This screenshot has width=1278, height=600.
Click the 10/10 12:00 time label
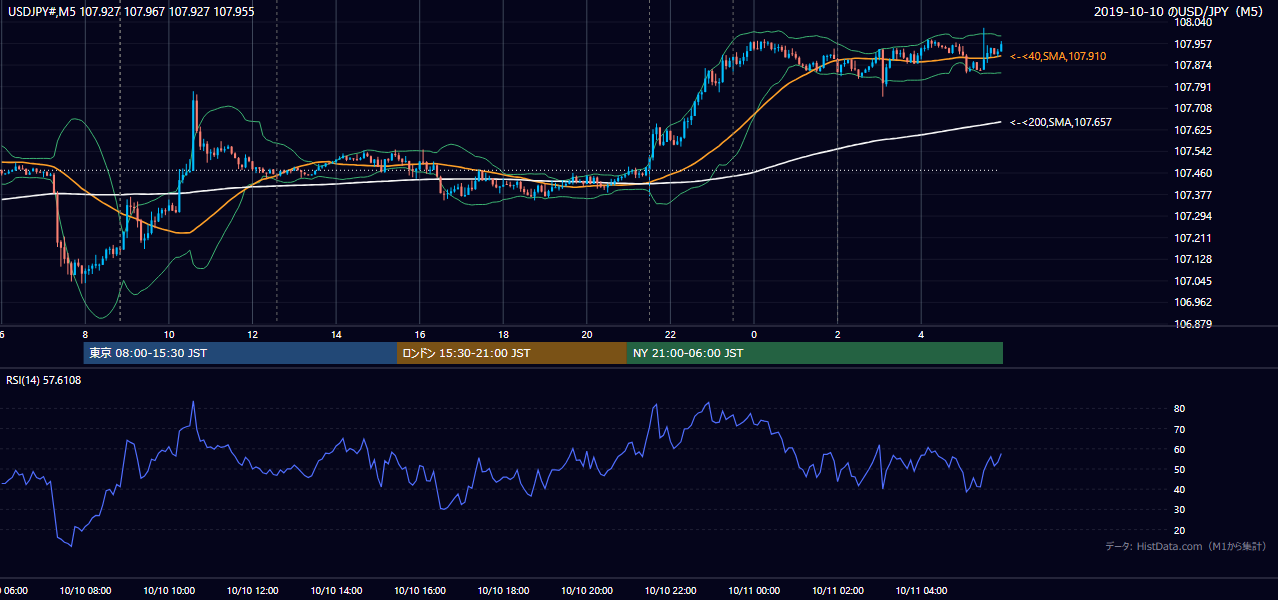[253, 590]
